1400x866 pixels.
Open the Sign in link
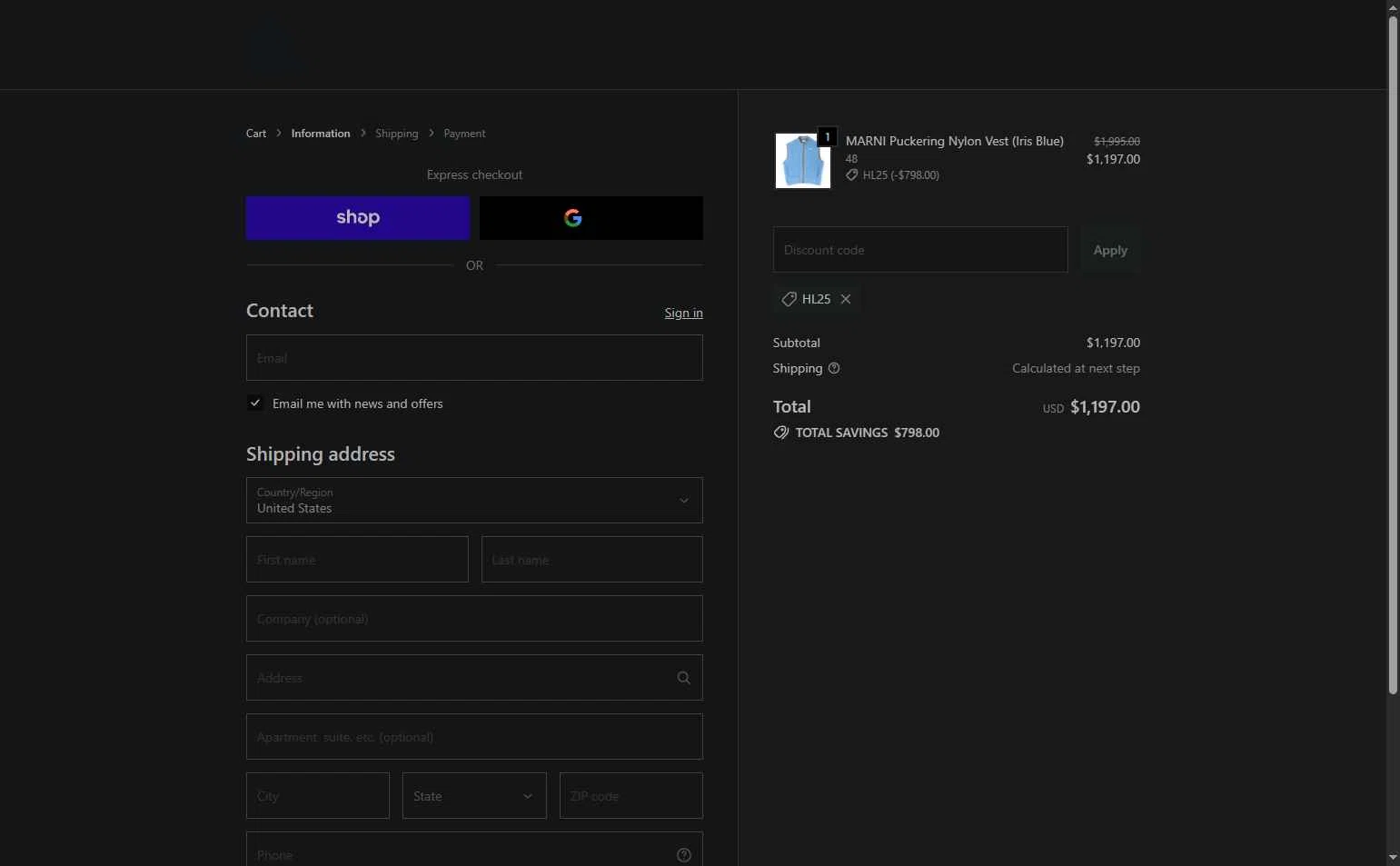683,313
